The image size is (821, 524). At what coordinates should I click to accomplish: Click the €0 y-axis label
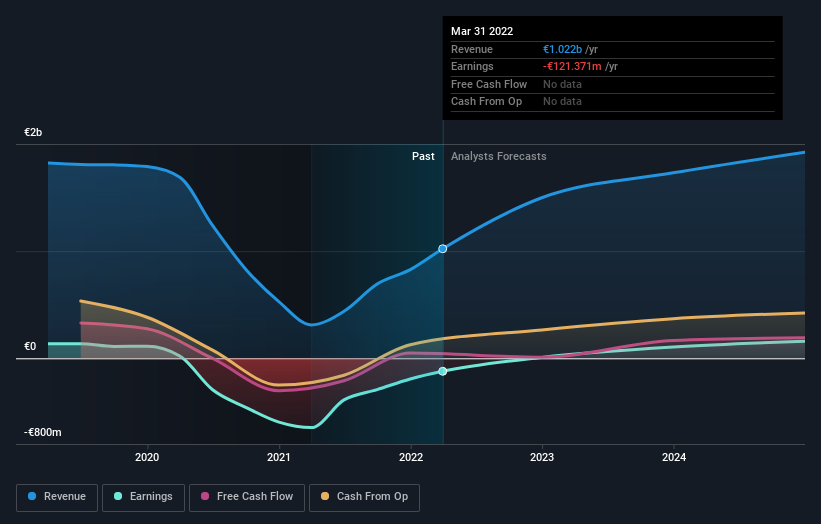30,346
